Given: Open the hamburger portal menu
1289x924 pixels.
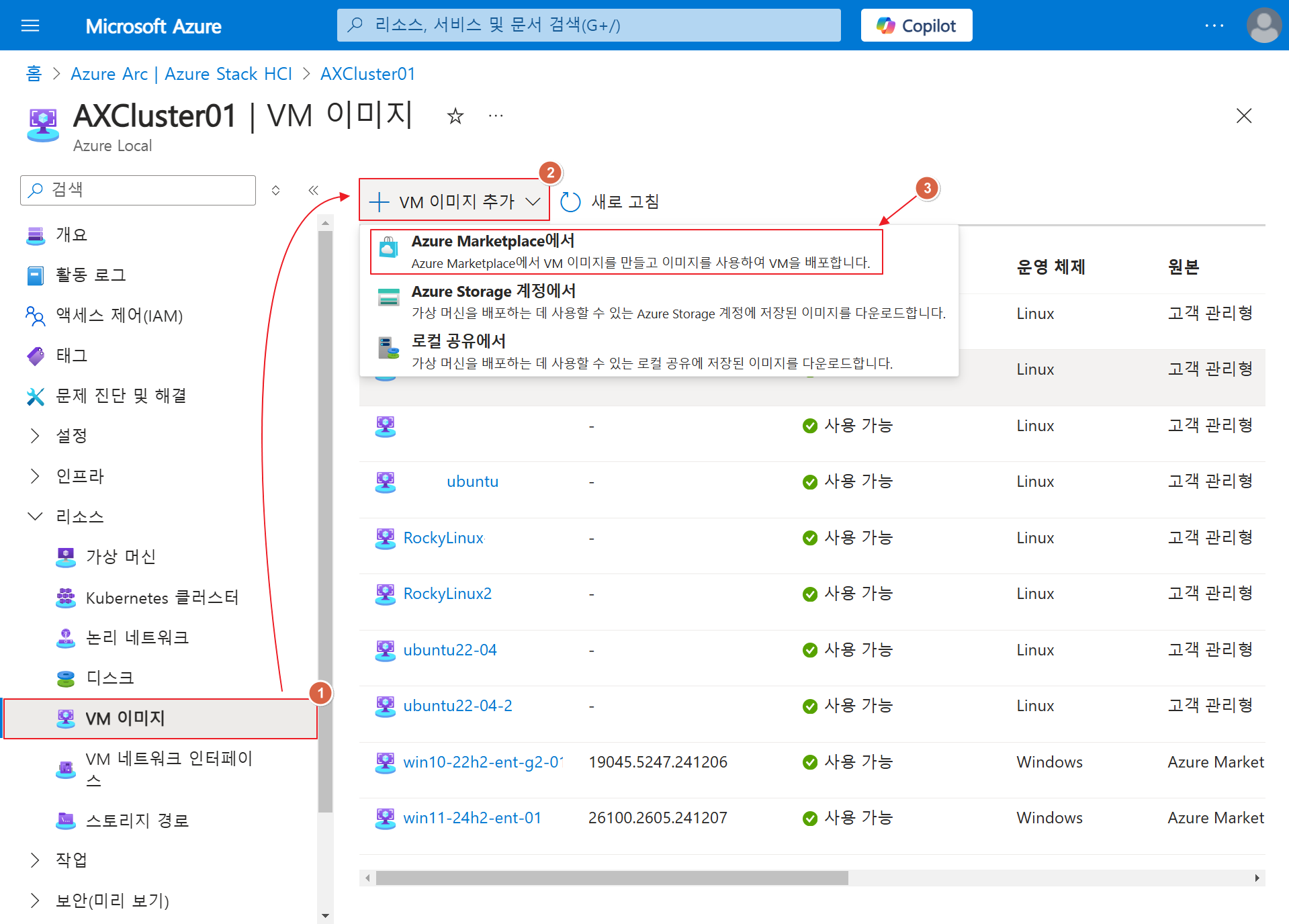Looking at the screenshot, I should tap(30, 26).
